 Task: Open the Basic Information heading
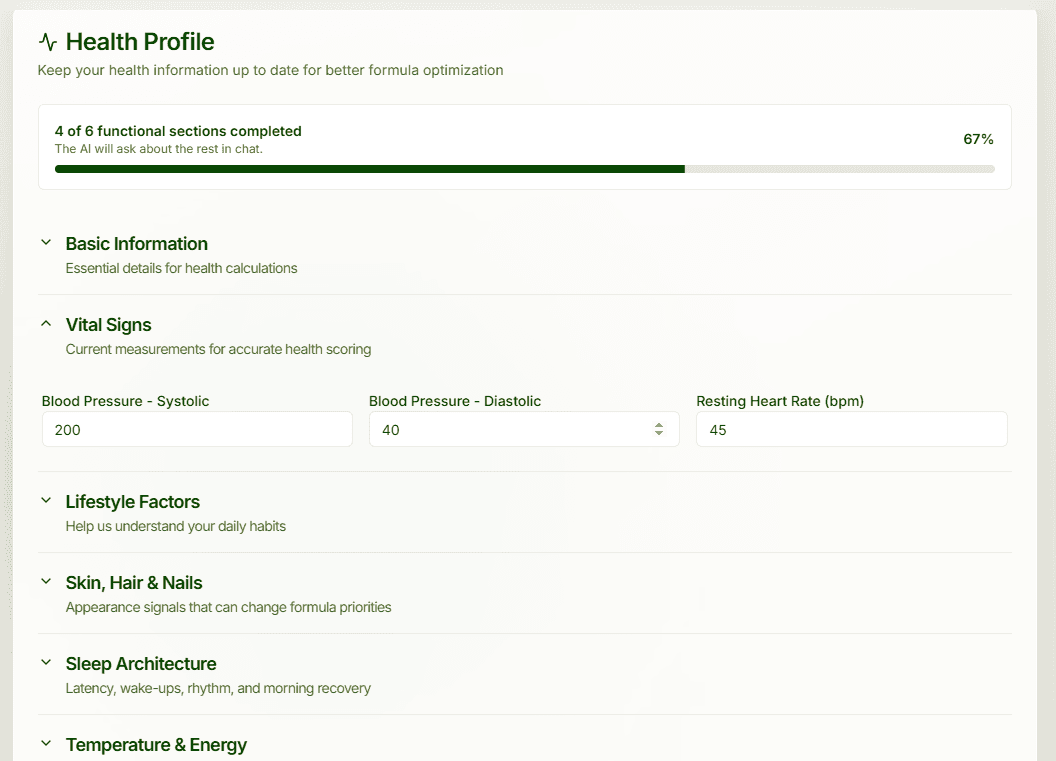(137, 244)
